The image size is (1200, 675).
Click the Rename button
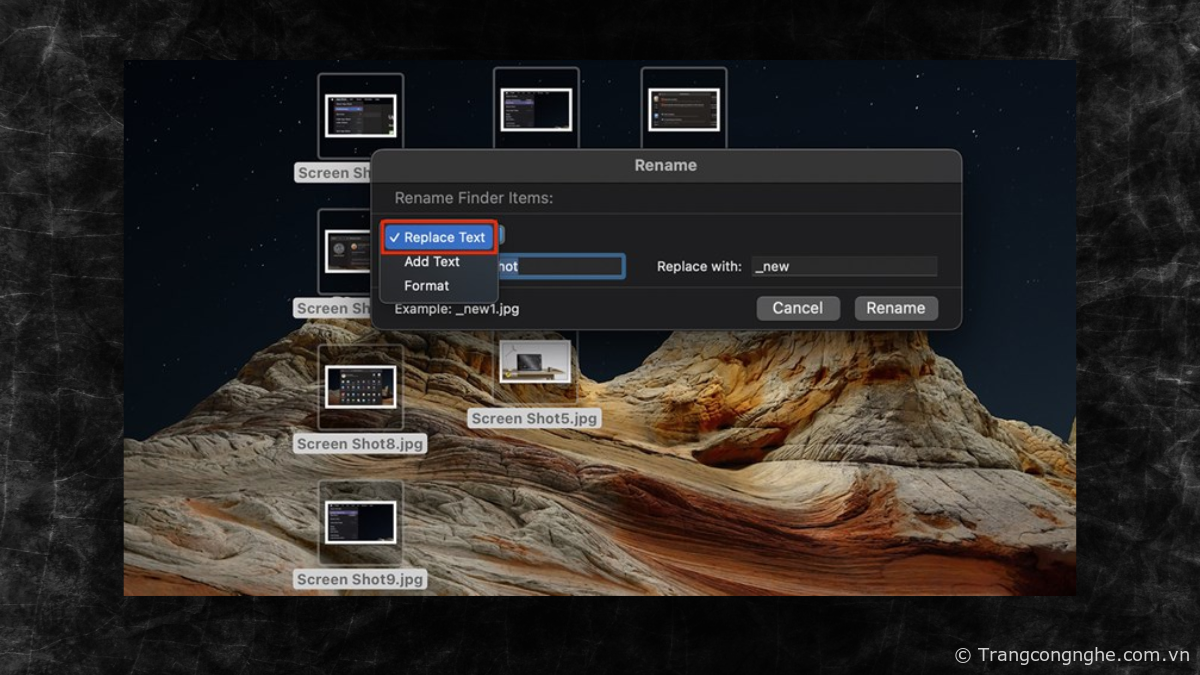tap(895, 308)
